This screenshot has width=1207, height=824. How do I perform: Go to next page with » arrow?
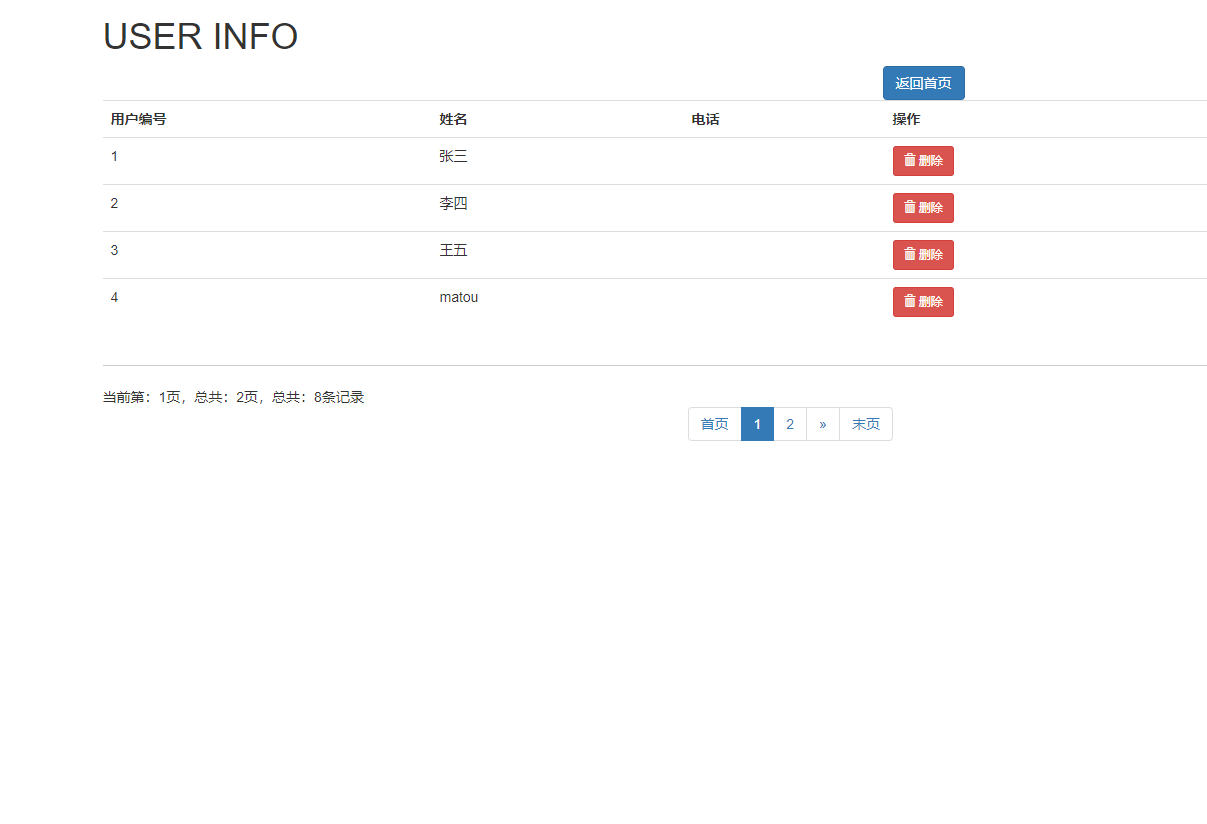point(823,424)
